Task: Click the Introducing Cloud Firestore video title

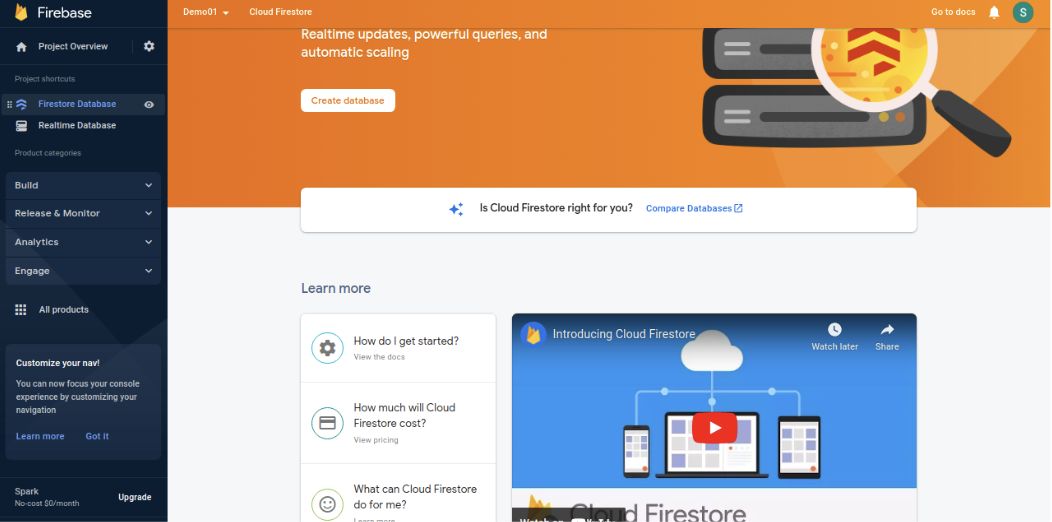Action: coord(623,334)
